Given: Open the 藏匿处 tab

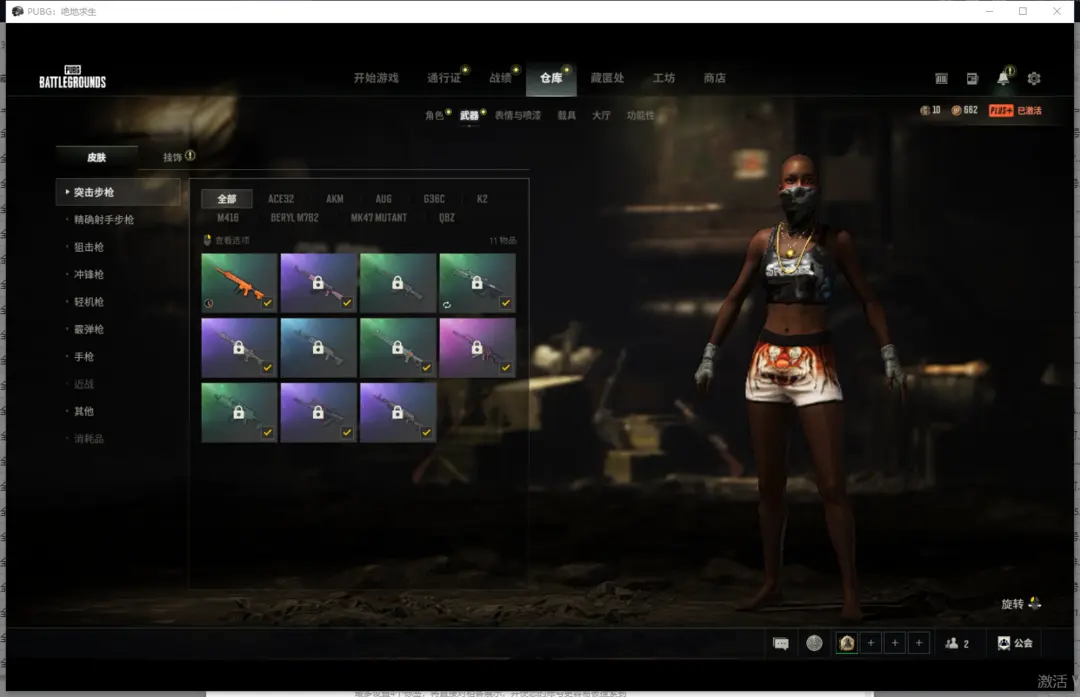Looking at the screenshot, I should coord(608,78).
